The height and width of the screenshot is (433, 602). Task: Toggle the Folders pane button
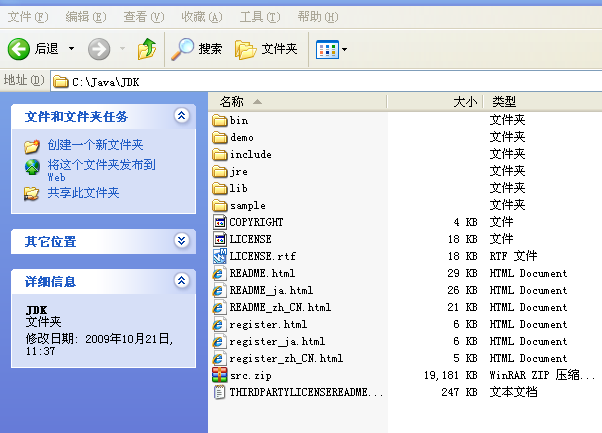coord(266,49)
